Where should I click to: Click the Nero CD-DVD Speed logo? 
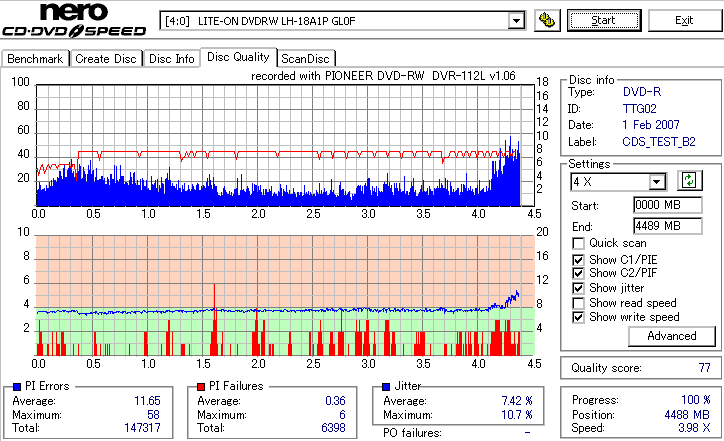coord(74,19)
